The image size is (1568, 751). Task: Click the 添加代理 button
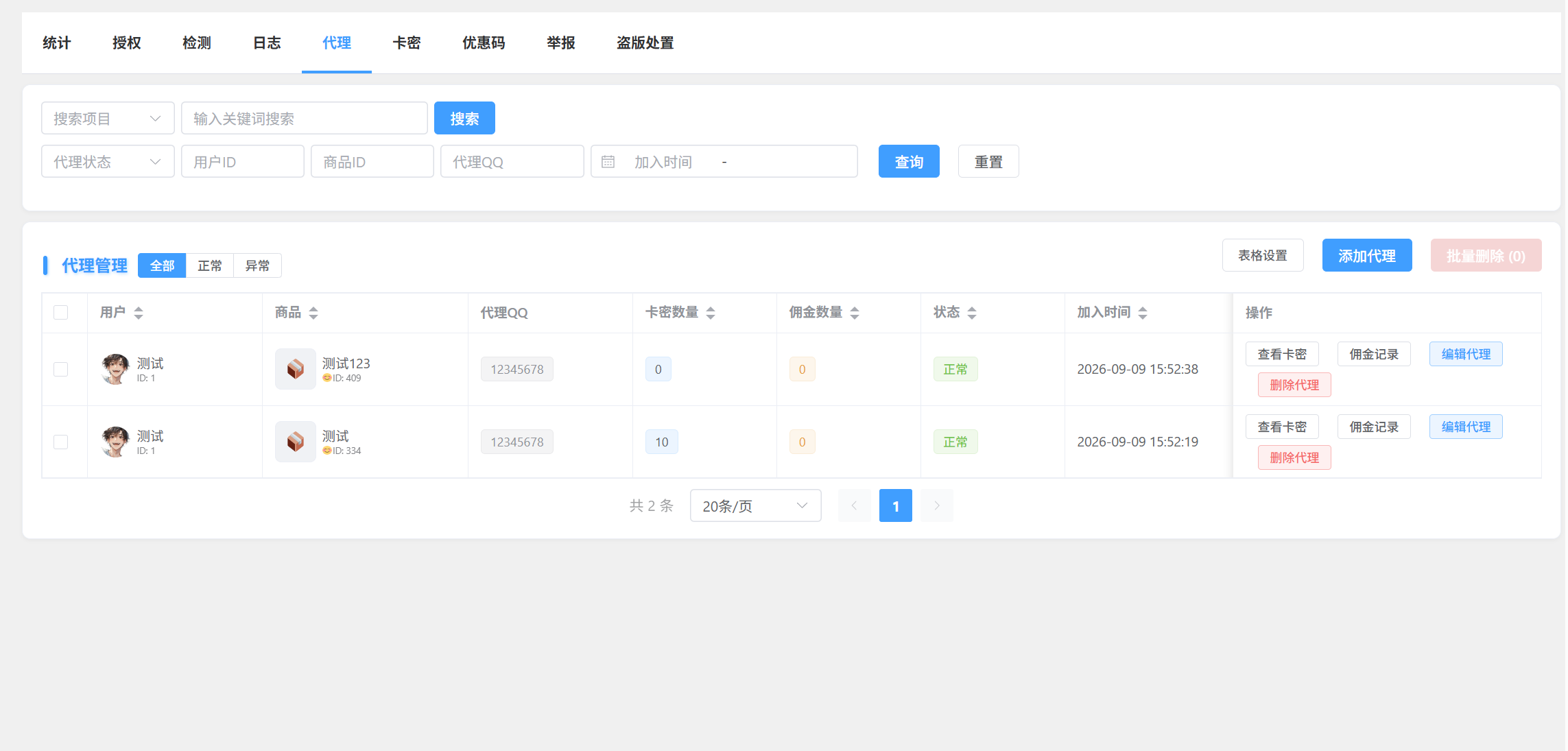pyautogui.click(x=1367, y=255)
